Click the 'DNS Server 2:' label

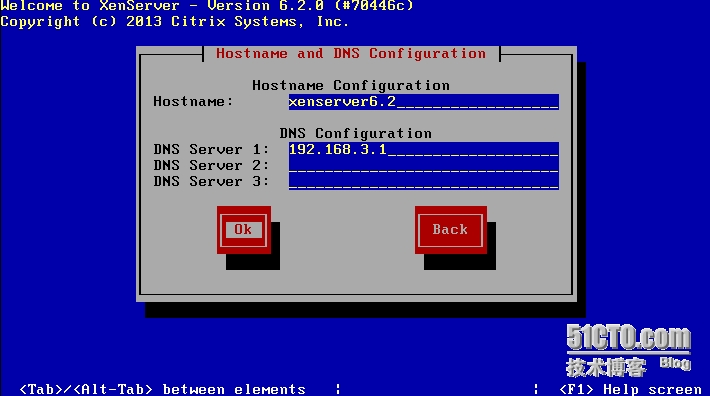pyautogui.click(x=211, y=166)
